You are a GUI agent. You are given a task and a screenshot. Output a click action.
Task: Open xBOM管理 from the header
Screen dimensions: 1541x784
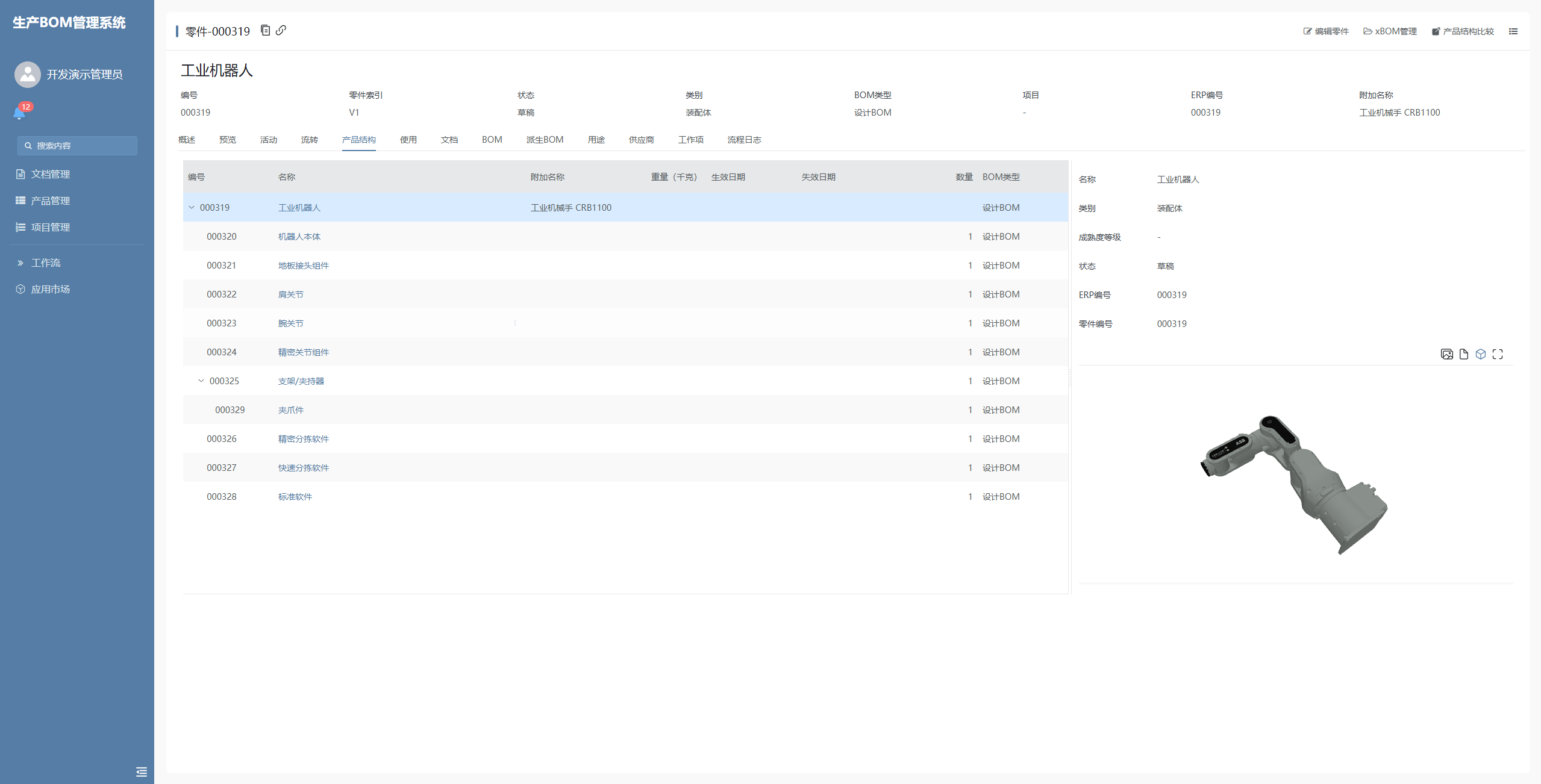click(x=1390, y=31)
